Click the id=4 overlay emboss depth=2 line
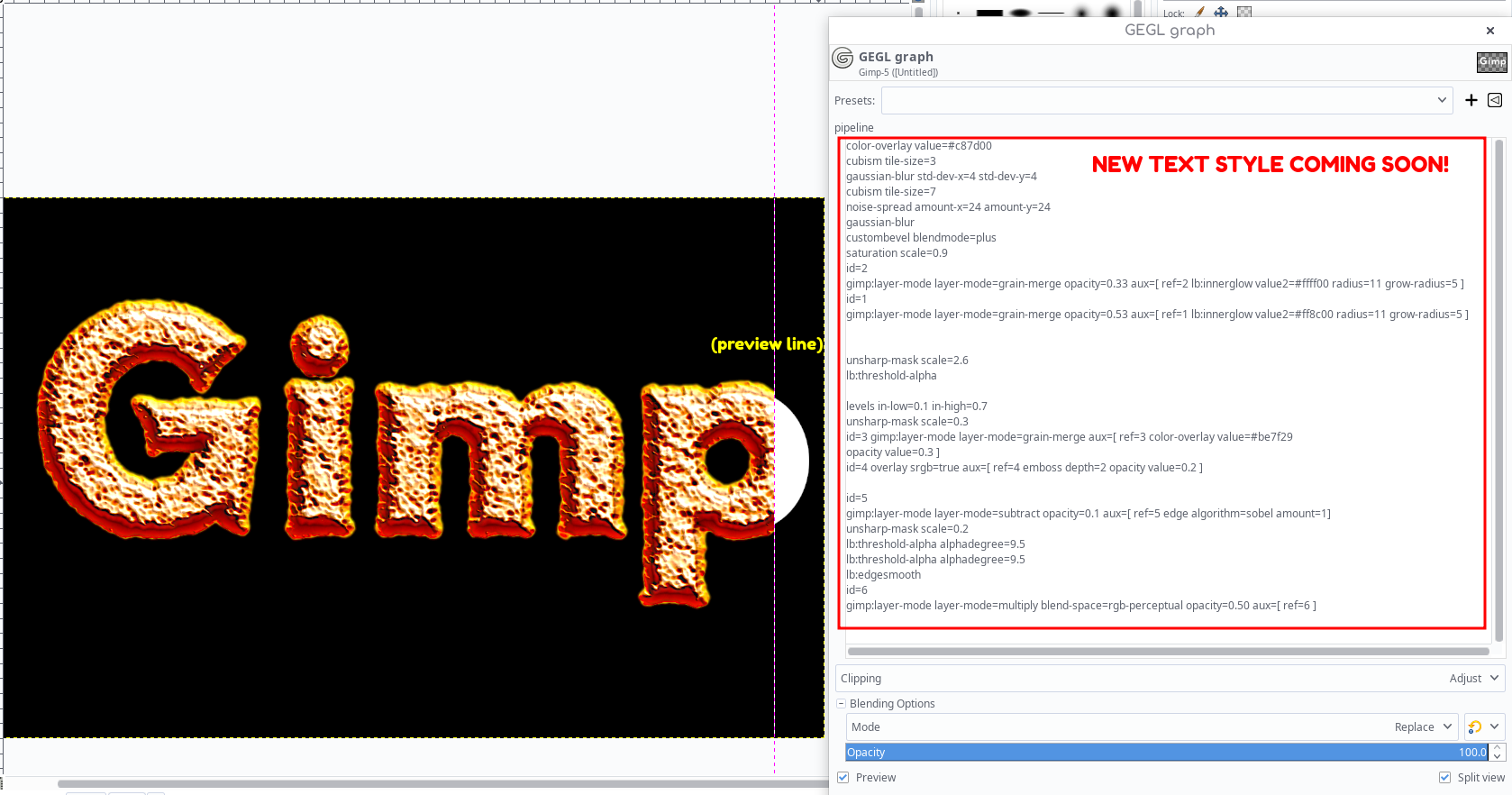This screenshot has height=795, width=1512. tap(1025, 468)
